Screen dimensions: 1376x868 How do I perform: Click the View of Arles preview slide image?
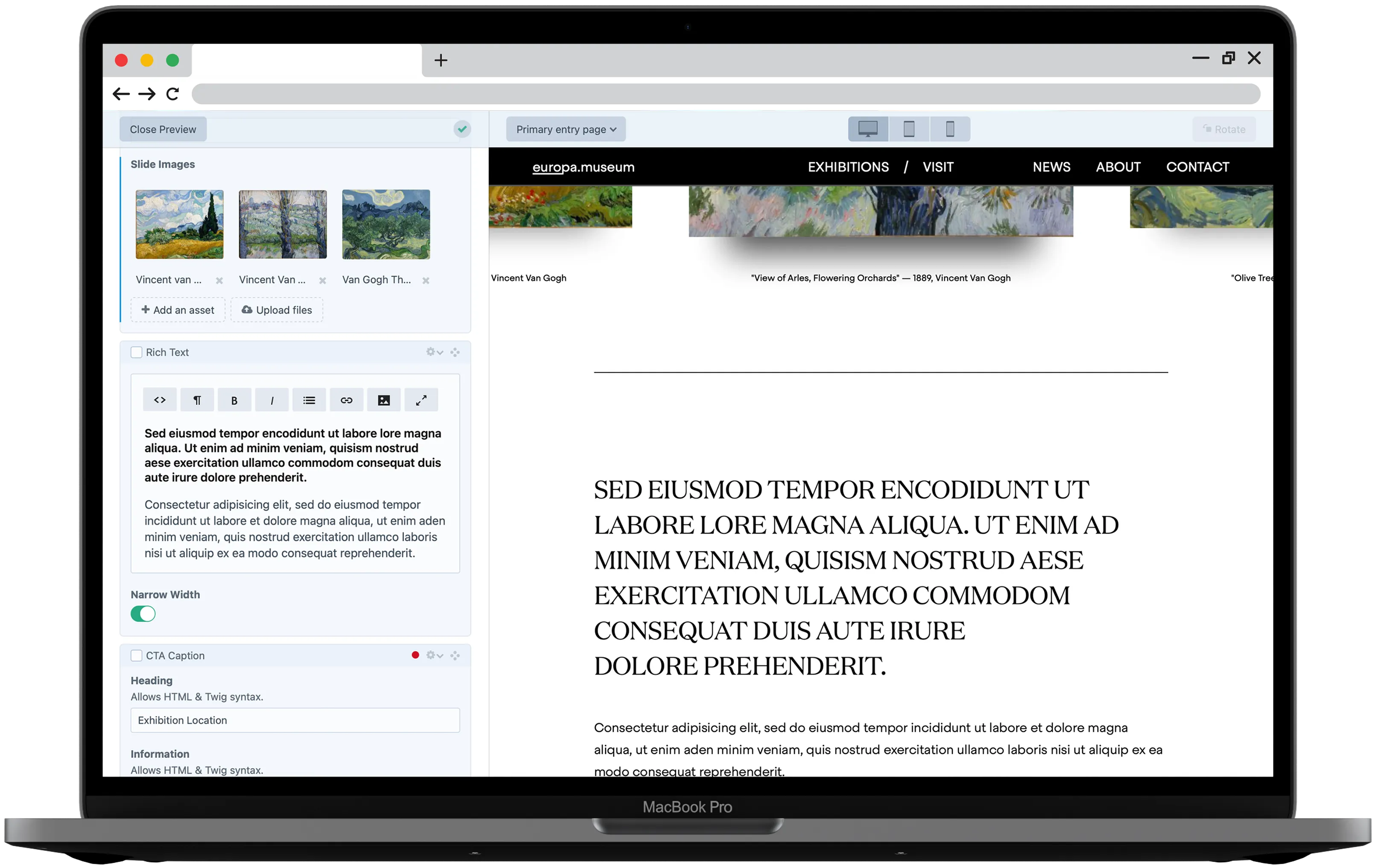point(881,211)
